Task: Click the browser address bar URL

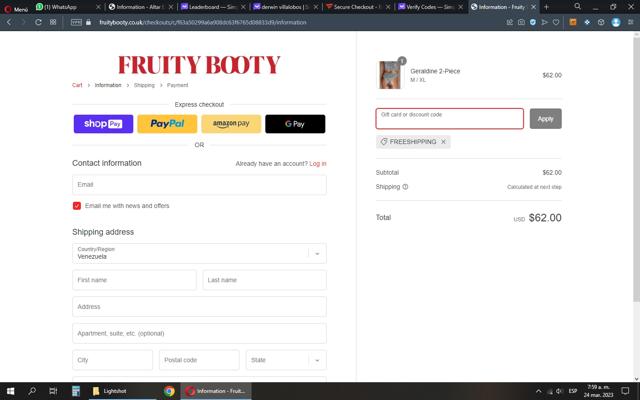Action: [202, 22]
